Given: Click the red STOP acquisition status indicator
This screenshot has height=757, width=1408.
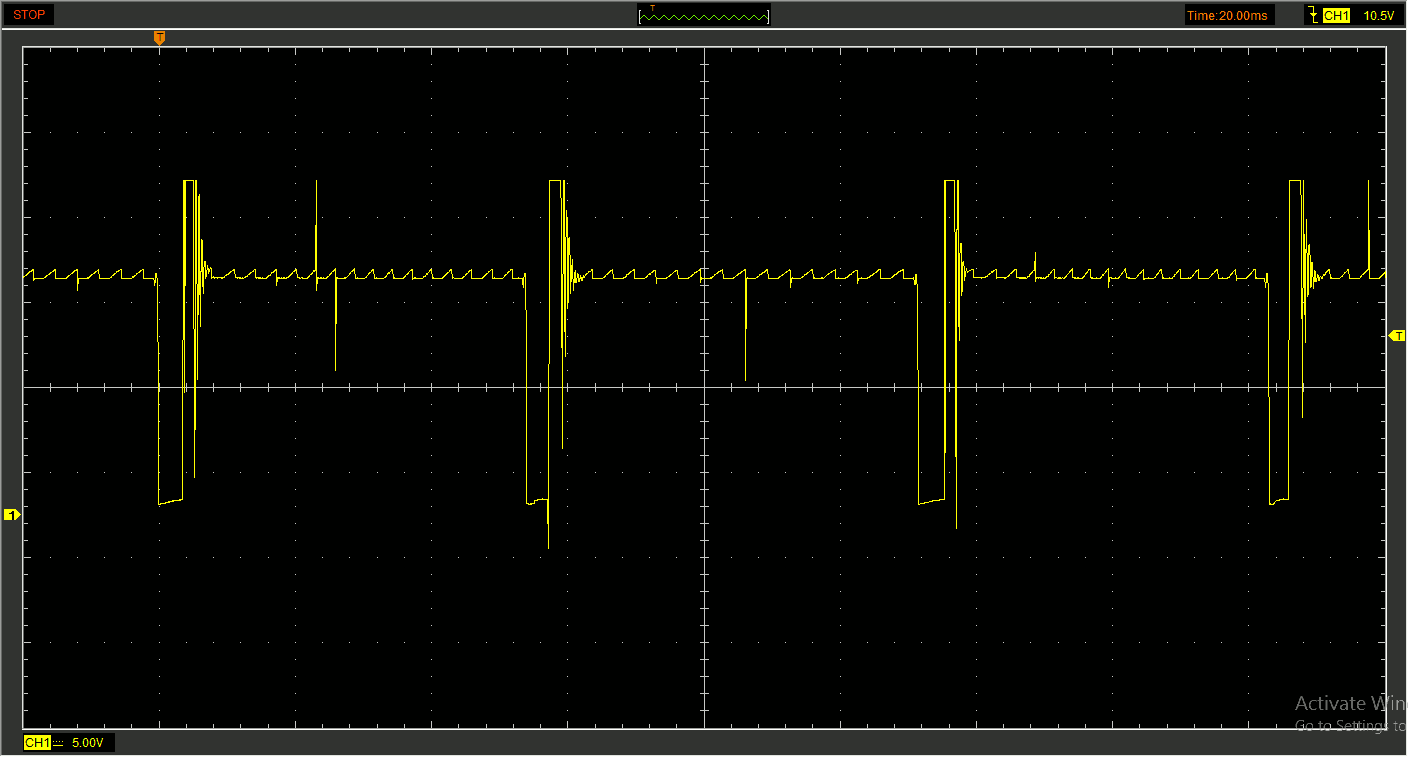Looking at the screenshot, I should 28,15.
